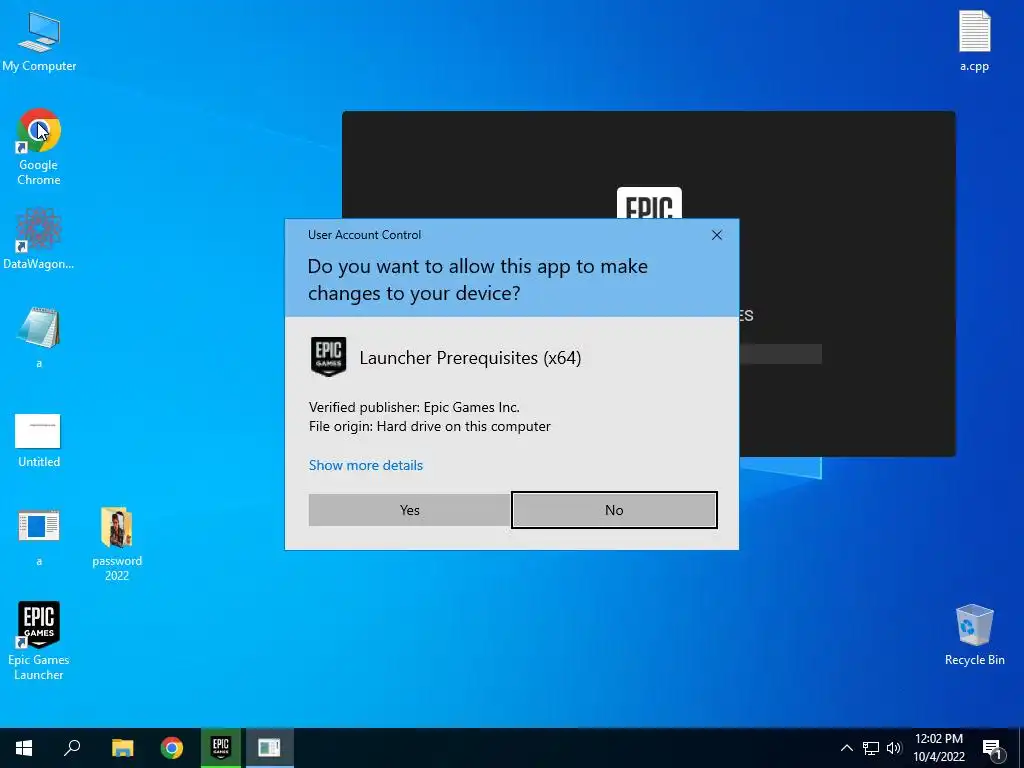Open File Explorer from the taskbar

pos(122,748)
